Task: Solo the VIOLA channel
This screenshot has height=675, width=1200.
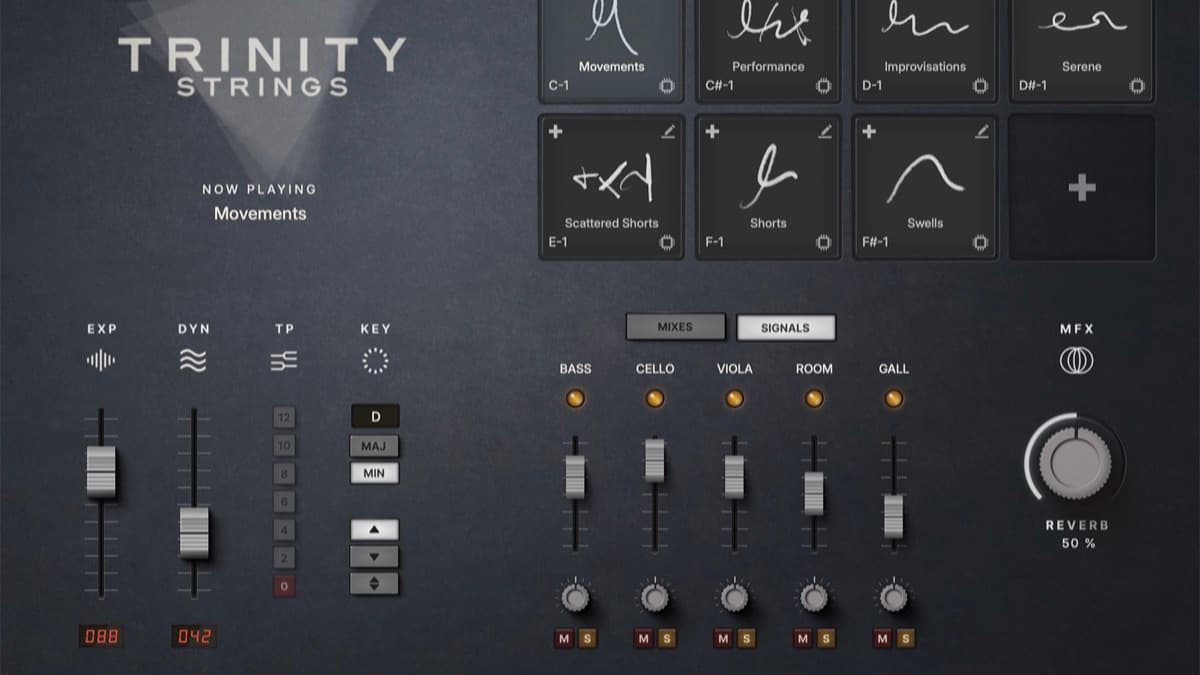Action: pos(746,638)
